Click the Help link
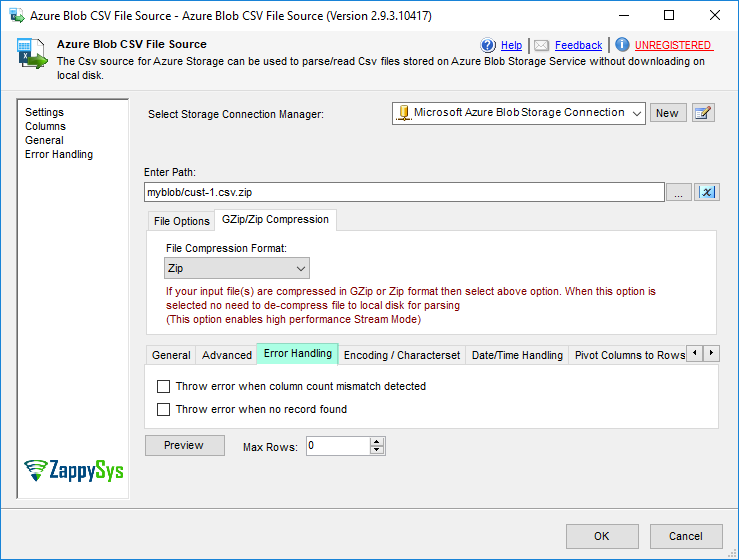Screen dimensions: 739x560 [511, 45]
